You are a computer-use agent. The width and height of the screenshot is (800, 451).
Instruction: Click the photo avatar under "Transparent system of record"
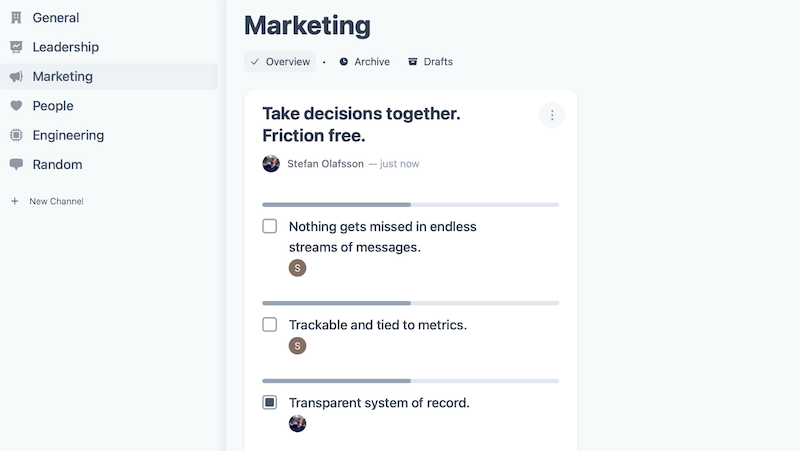(x=297, y=423)
